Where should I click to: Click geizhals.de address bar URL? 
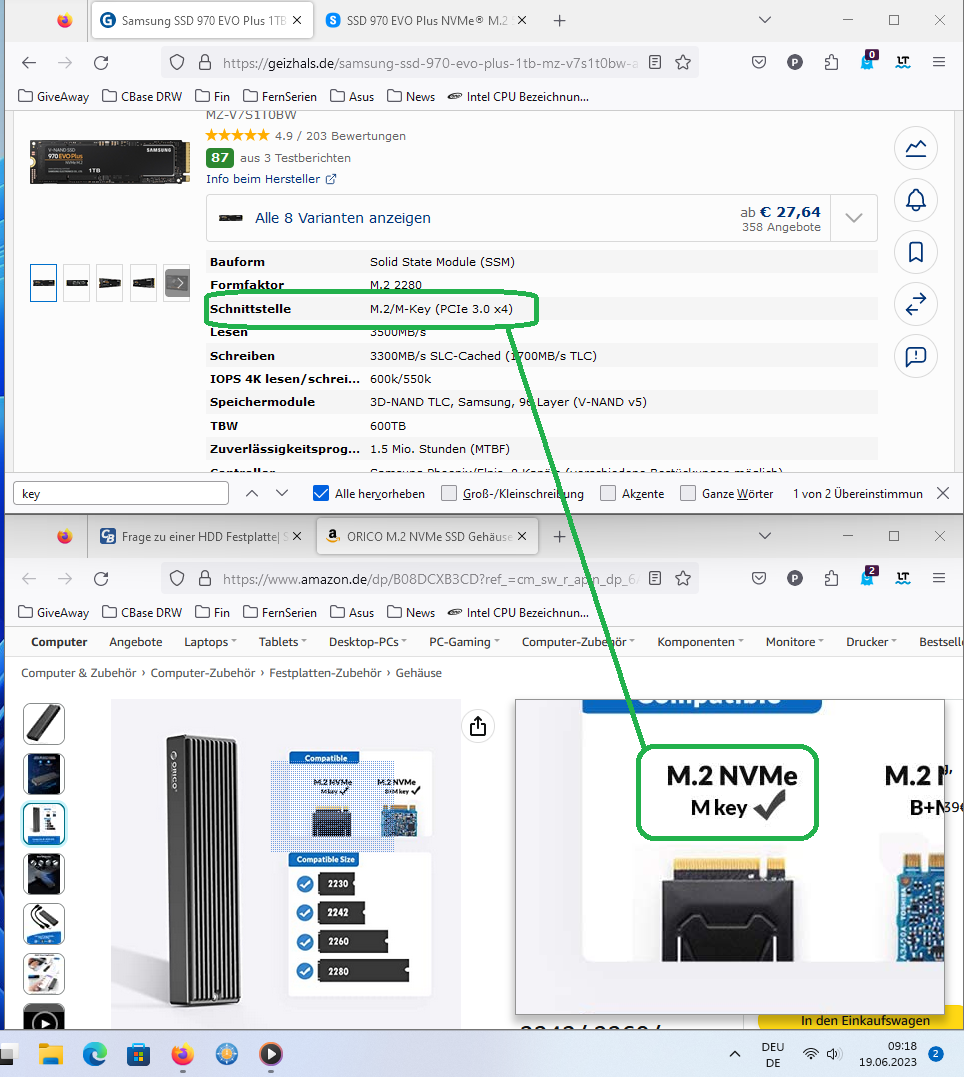point(430,63)
